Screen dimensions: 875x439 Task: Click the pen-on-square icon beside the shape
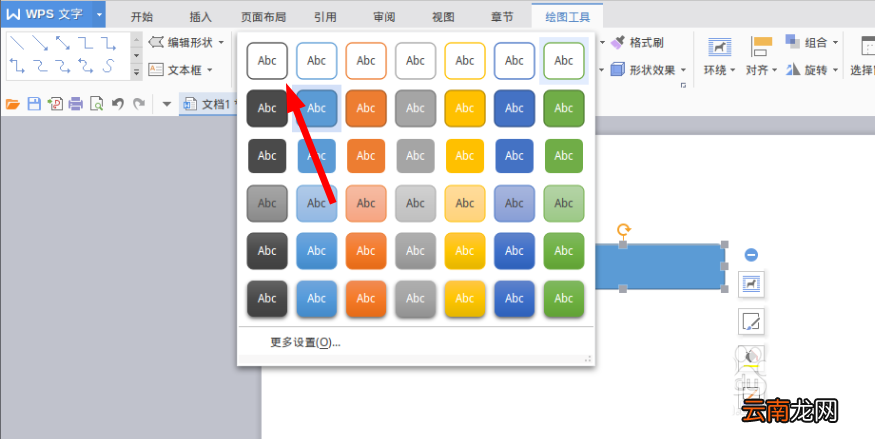751,321
